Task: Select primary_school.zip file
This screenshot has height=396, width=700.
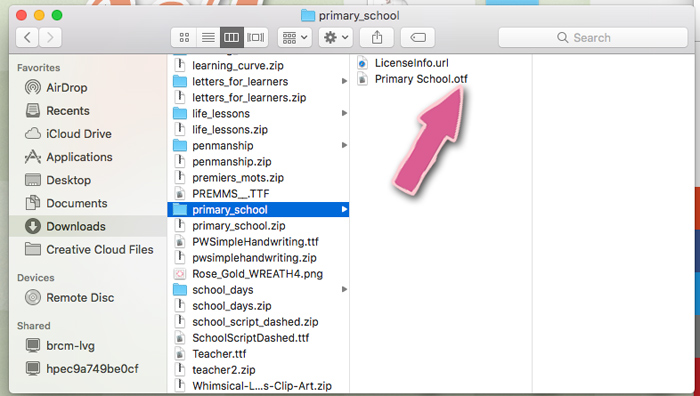Action: [x=258, y=226]
